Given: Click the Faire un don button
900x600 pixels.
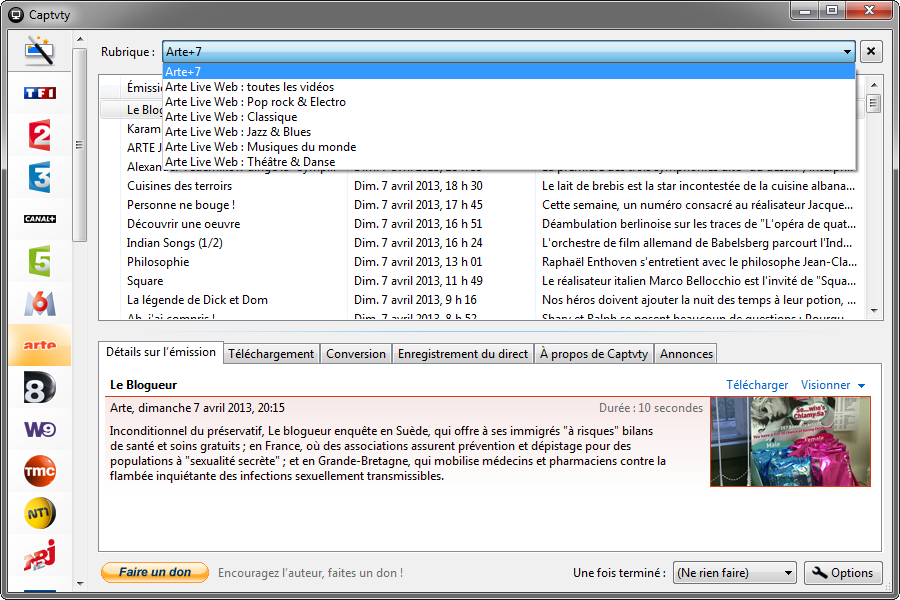Looking at the screenshot, I should click(155, 572).
